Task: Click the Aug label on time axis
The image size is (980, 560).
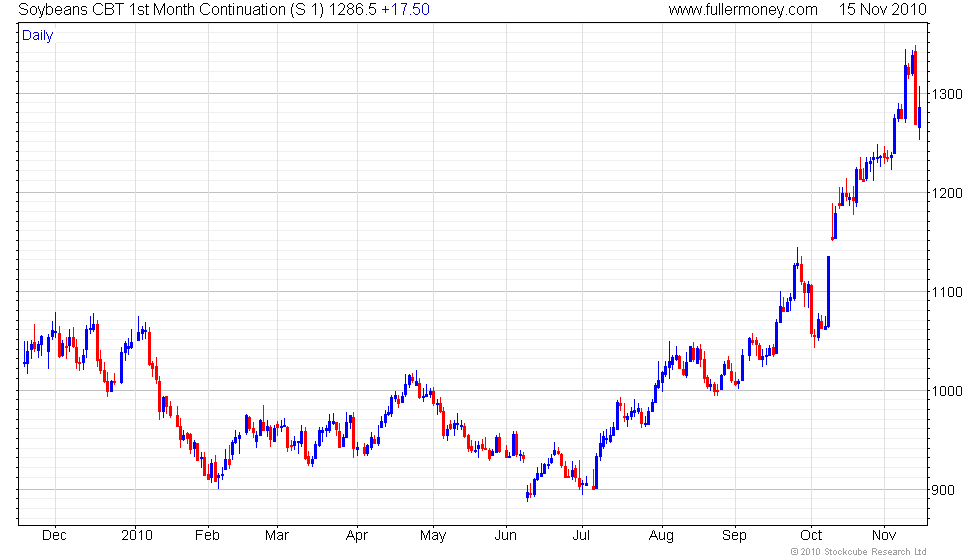Action: 661,536
